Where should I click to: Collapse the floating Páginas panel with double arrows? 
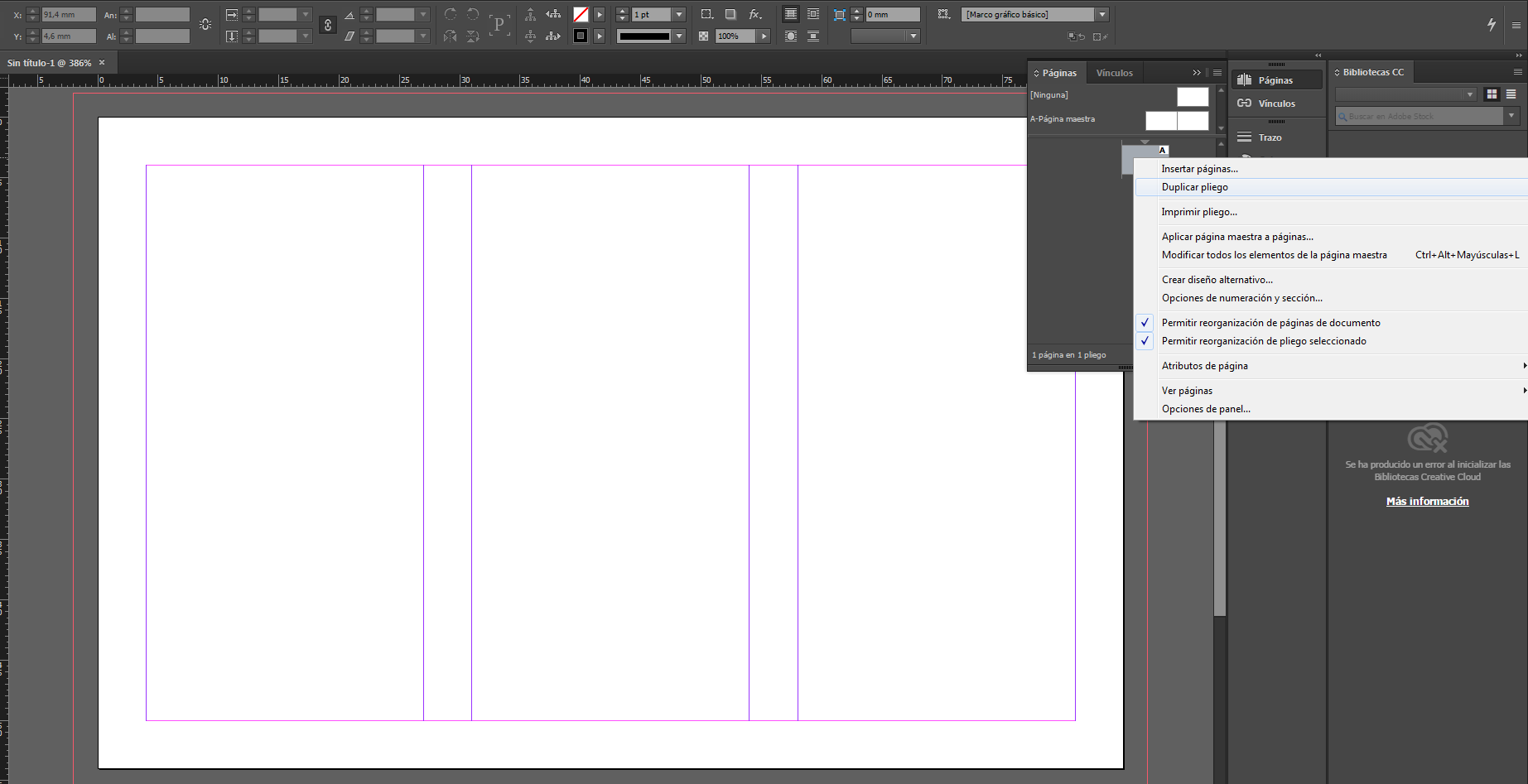point(1197,73)
